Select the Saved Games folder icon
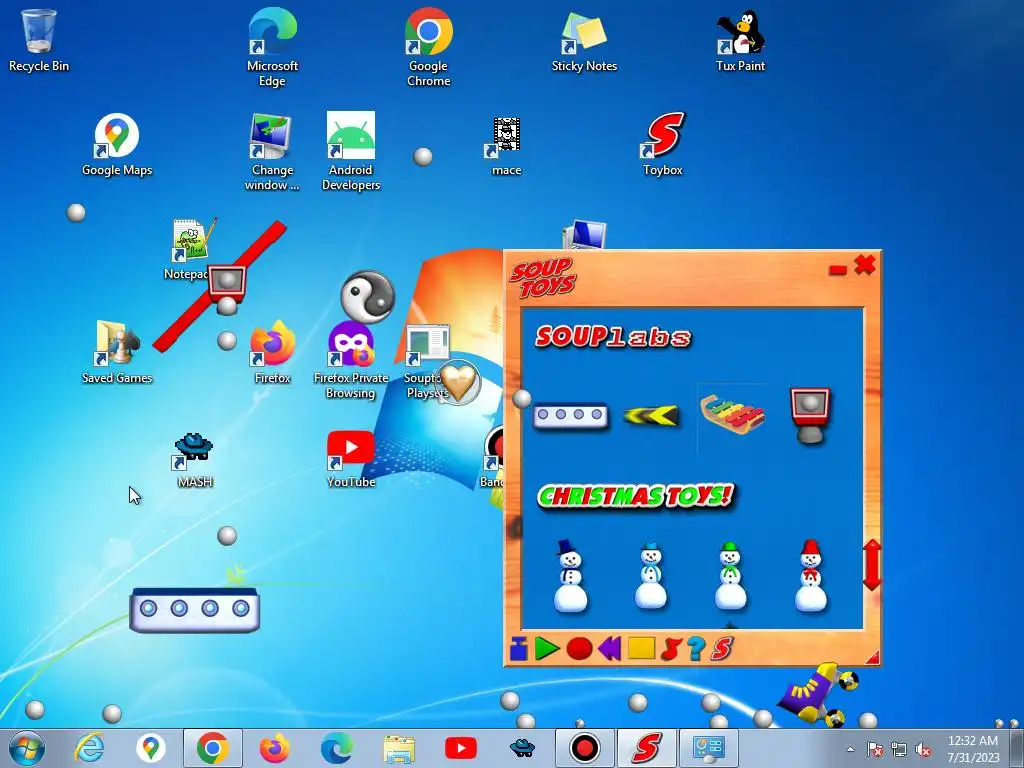 (x=117, y=353)
